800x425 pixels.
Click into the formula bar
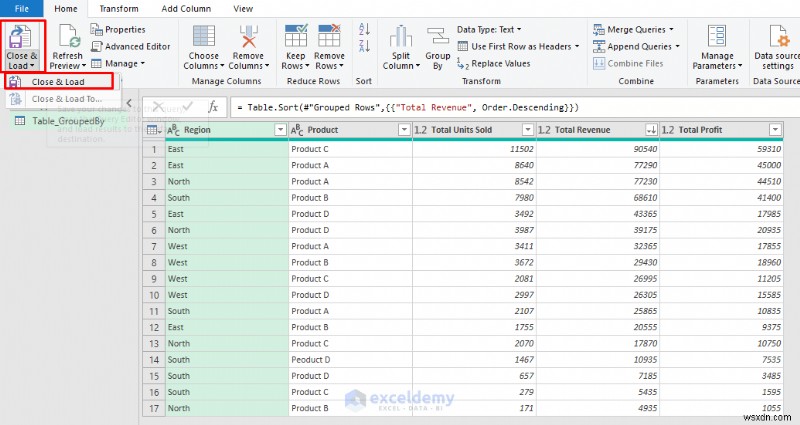(x=514, y=107)
